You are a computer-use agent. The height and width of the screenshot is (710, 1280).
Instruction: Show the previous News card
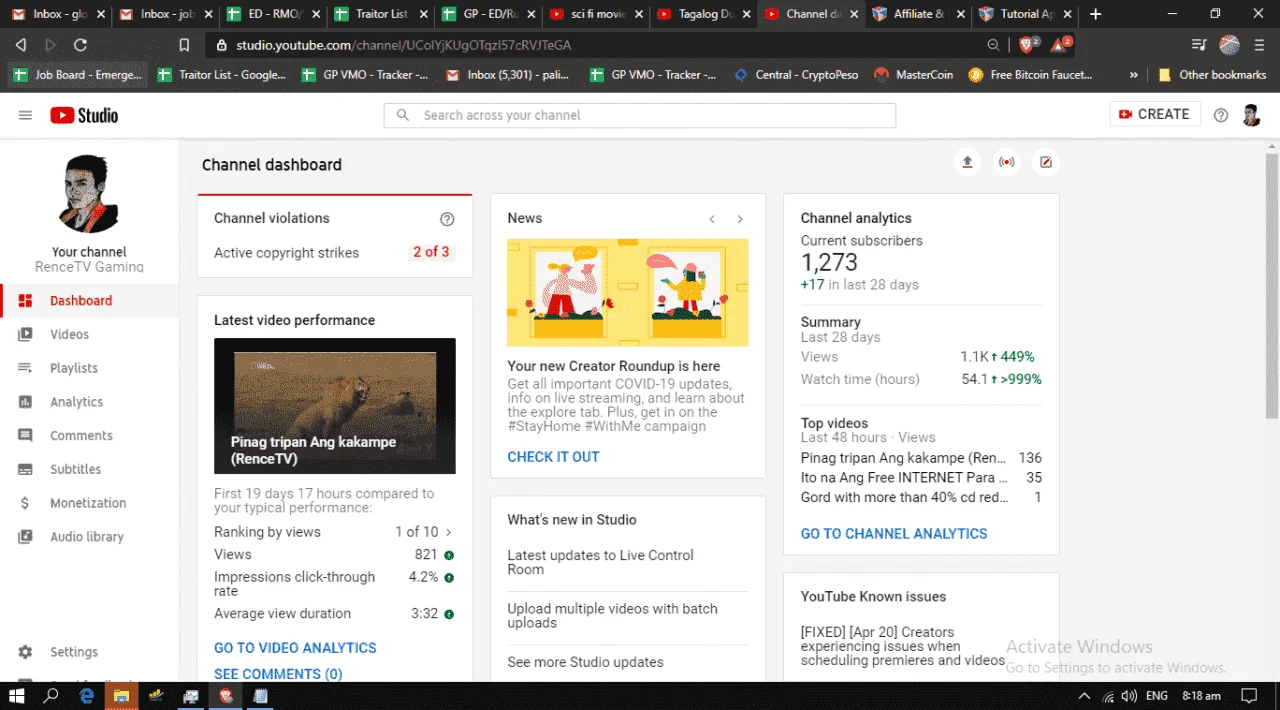712,219
